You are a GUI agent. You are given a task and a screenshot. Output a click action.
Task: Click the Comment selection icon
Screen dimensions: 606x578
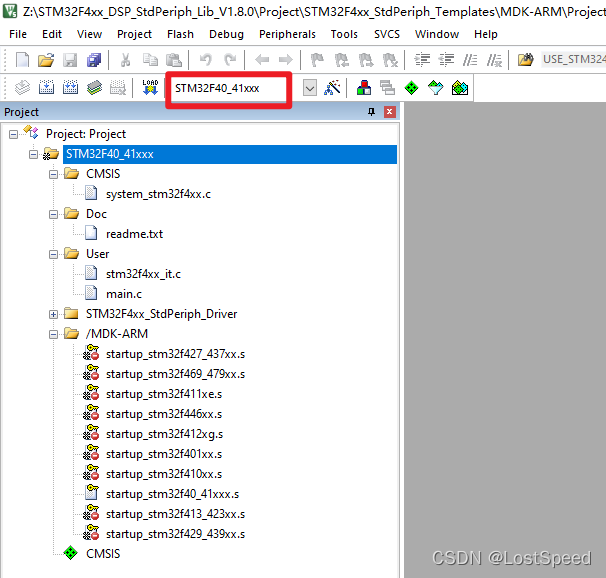(470, 60)
